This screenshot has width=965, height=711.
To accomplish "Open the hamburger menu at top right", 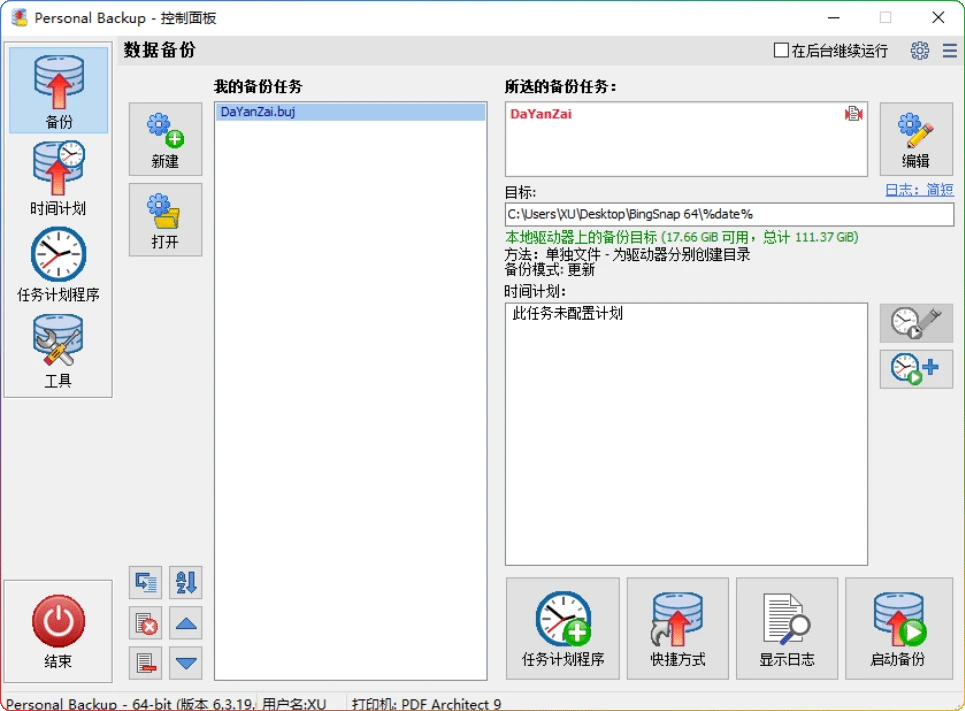I will pyautogui.click(x=949, y=50).
